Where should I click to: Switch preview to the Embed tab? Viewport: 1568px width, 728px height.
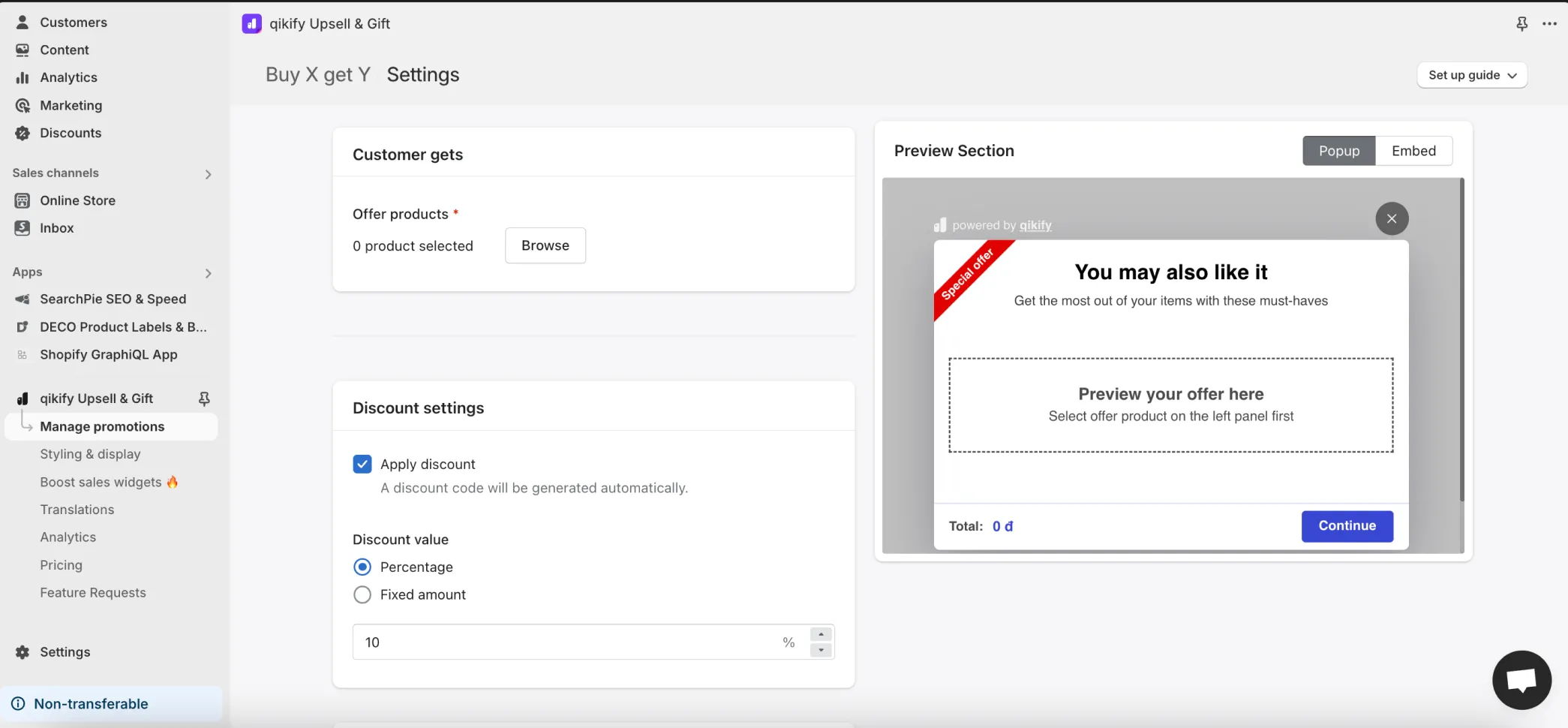coord(1413,151)
